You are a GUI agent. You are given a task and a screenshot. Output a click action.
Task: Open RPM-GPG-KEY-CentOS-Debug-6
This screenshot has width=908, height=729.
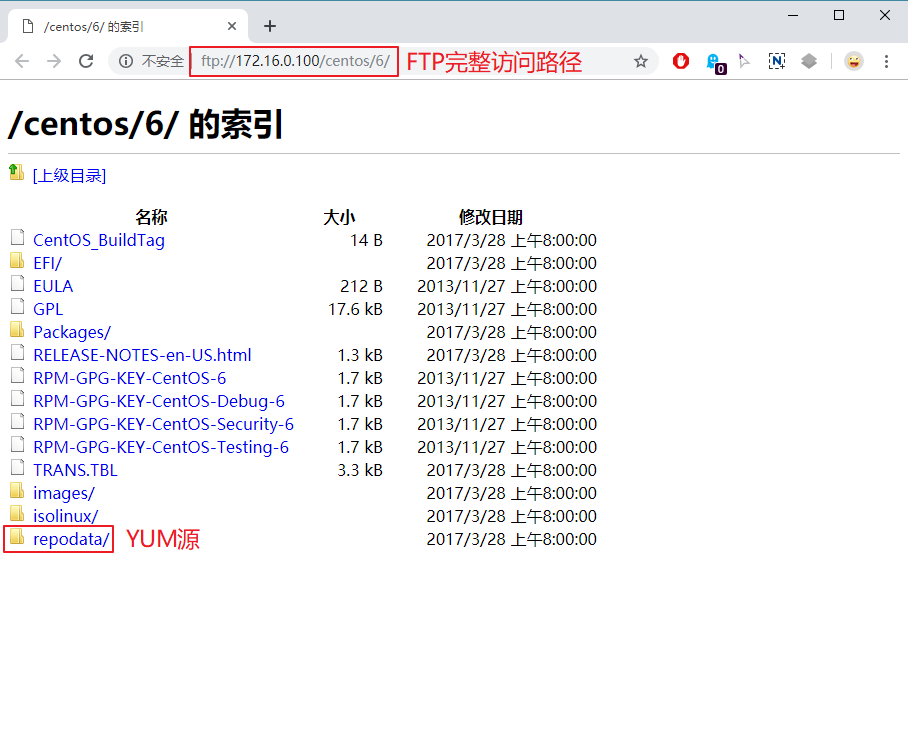coord(159,401)
